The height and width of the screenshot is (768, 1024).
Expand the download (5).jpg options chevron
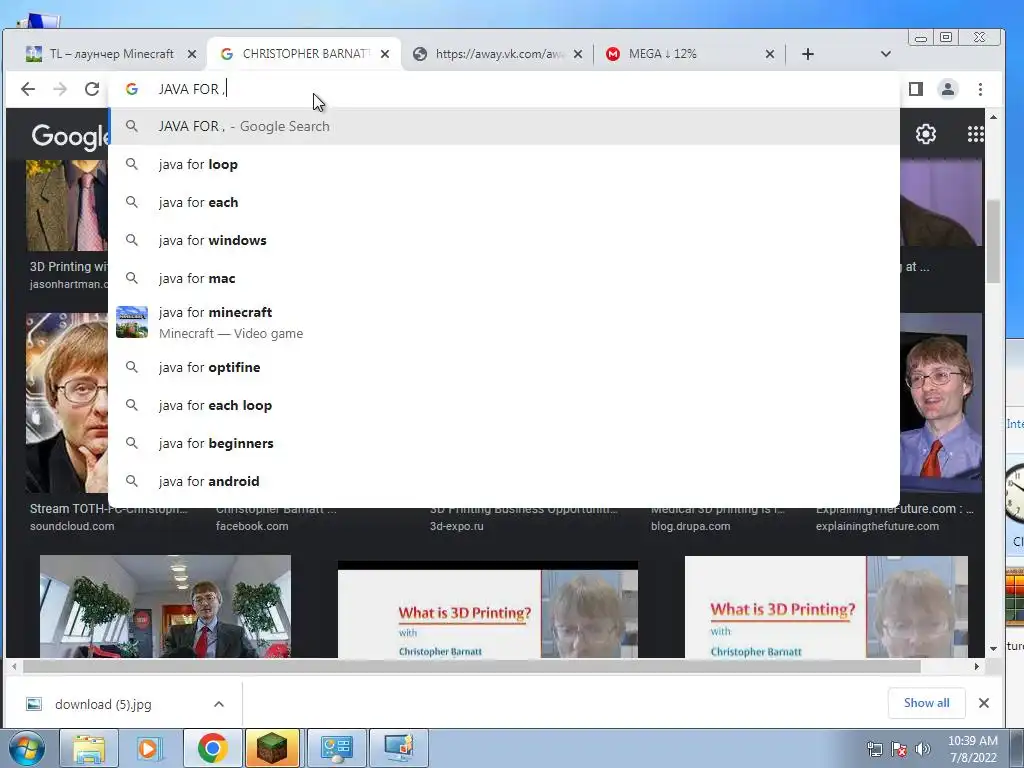[219, 705]
